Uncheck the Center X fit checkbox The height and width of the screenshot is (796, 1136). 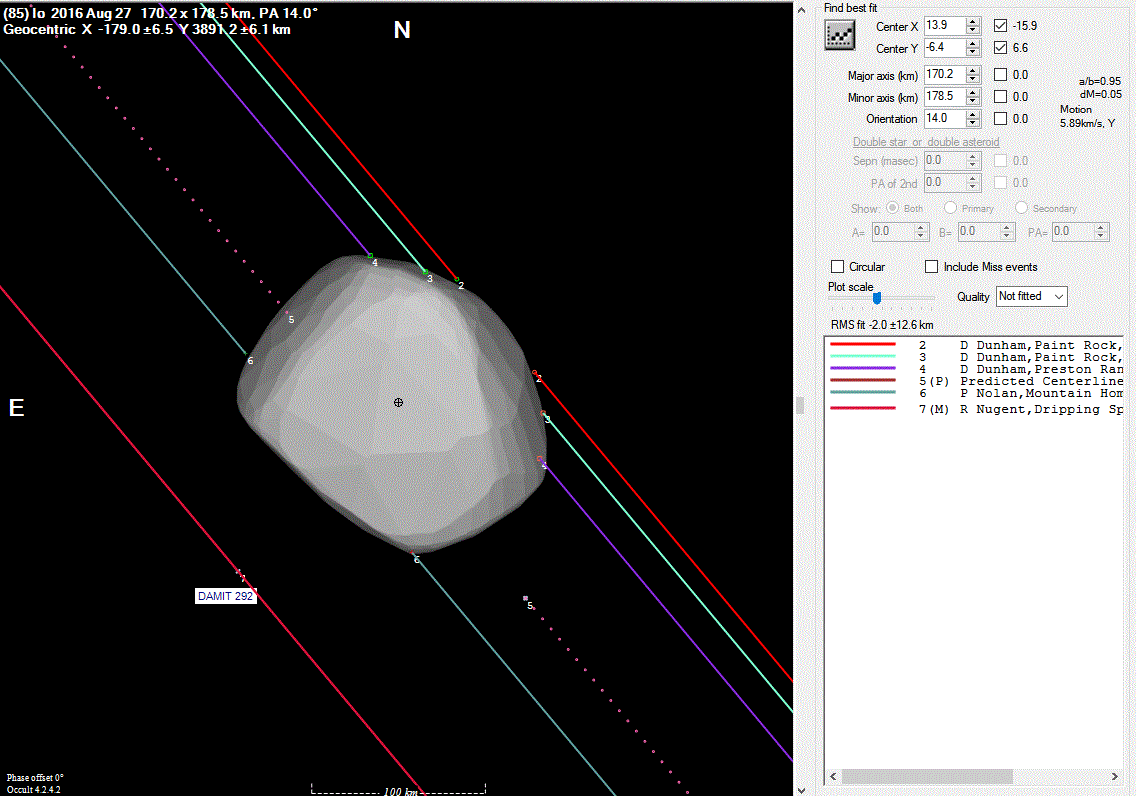[x=1001, y=26]
